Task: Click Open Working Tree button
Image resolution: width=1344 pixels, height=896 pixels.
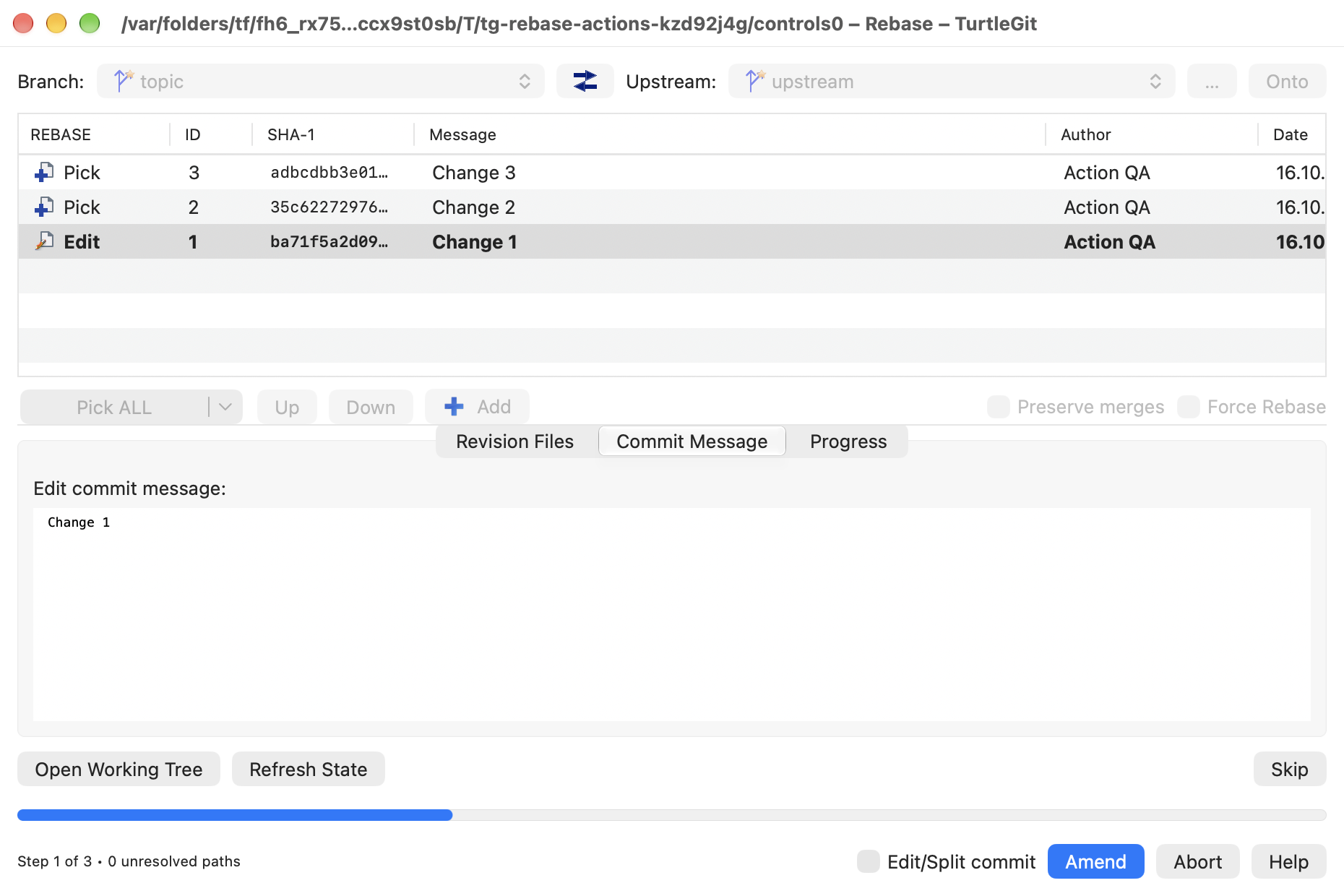Action: click(119, 769)
